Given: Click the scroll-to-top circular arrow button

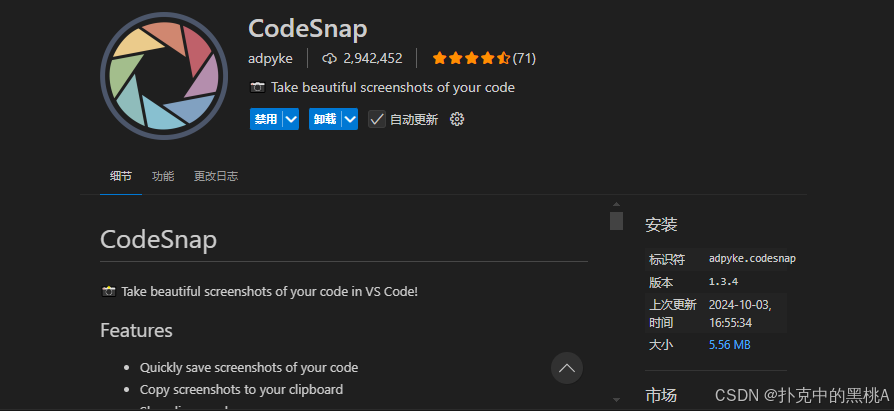Looking at the screenshot, I should [567, 368].
